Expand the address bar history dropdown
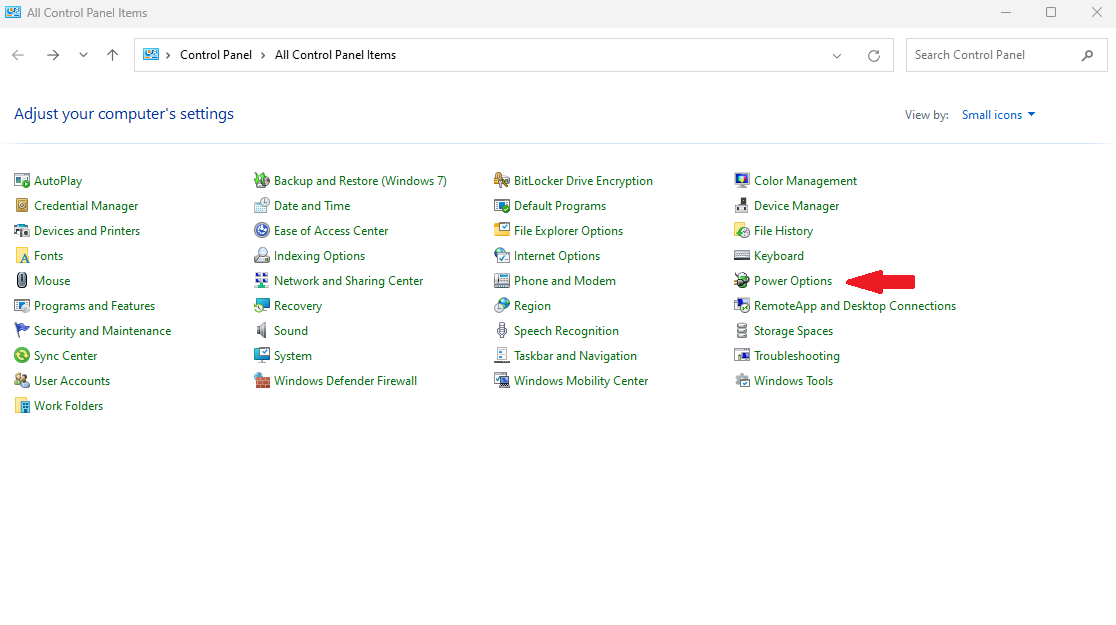1116x625 pixels. coord(837,56)
